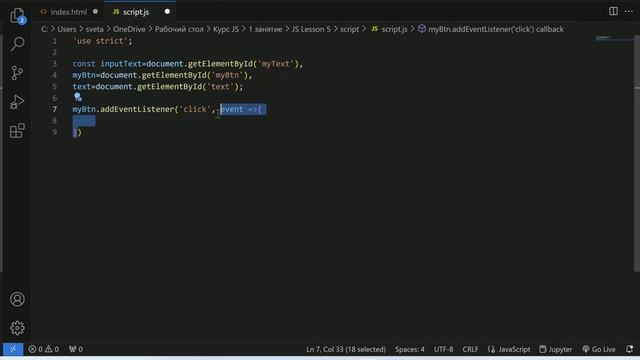Image resolution: width=640 pixels, height=360 pixels.
Task: Click the lightbulb code action icon
Action: coord(78,97)
